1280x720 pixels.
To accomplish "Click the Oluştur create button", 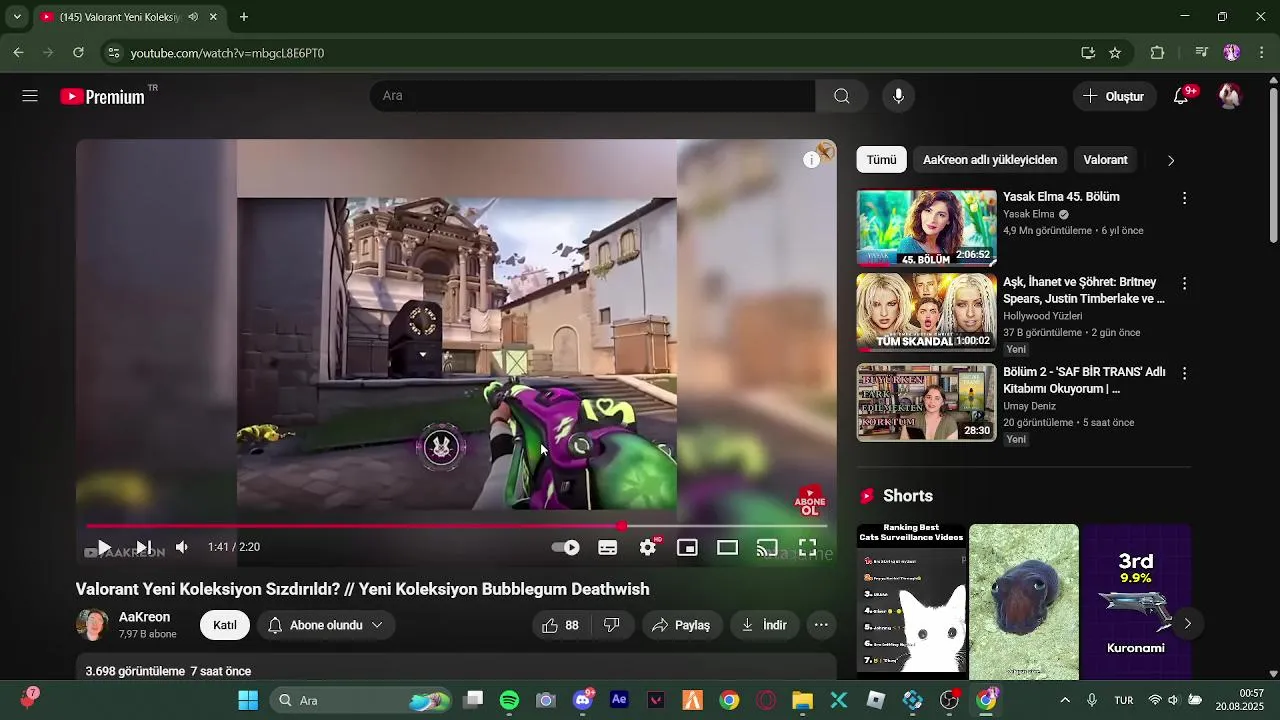I will tap(1115, 96).
